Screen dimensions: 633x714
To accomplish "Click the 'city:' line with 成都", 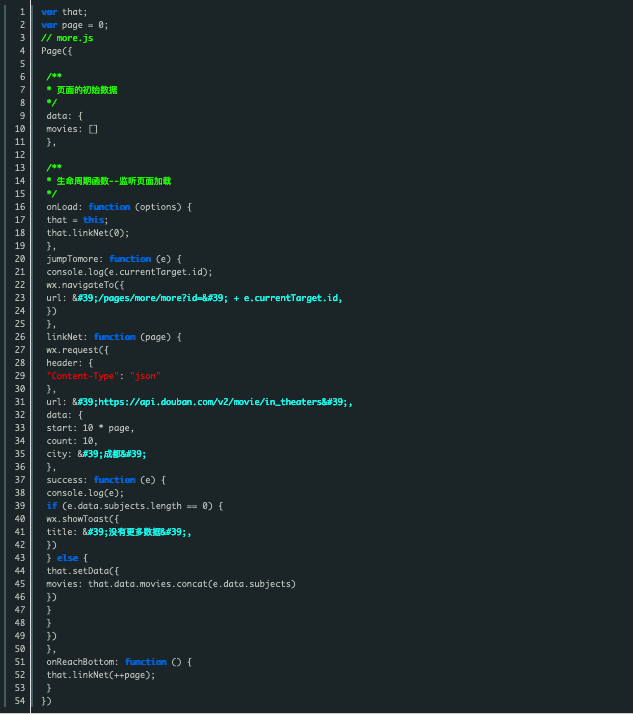I will pos(96,454).
